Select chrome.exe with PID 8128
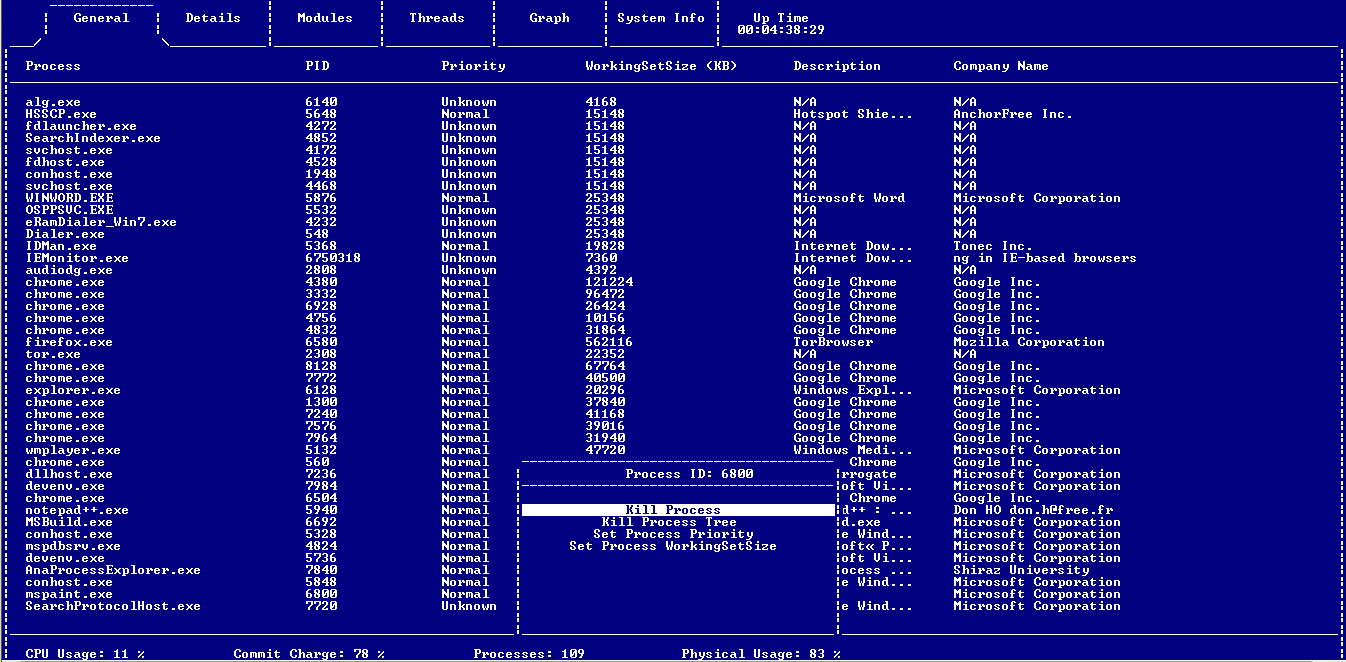Screen dimensions: 1346x662 click(65, 366)
